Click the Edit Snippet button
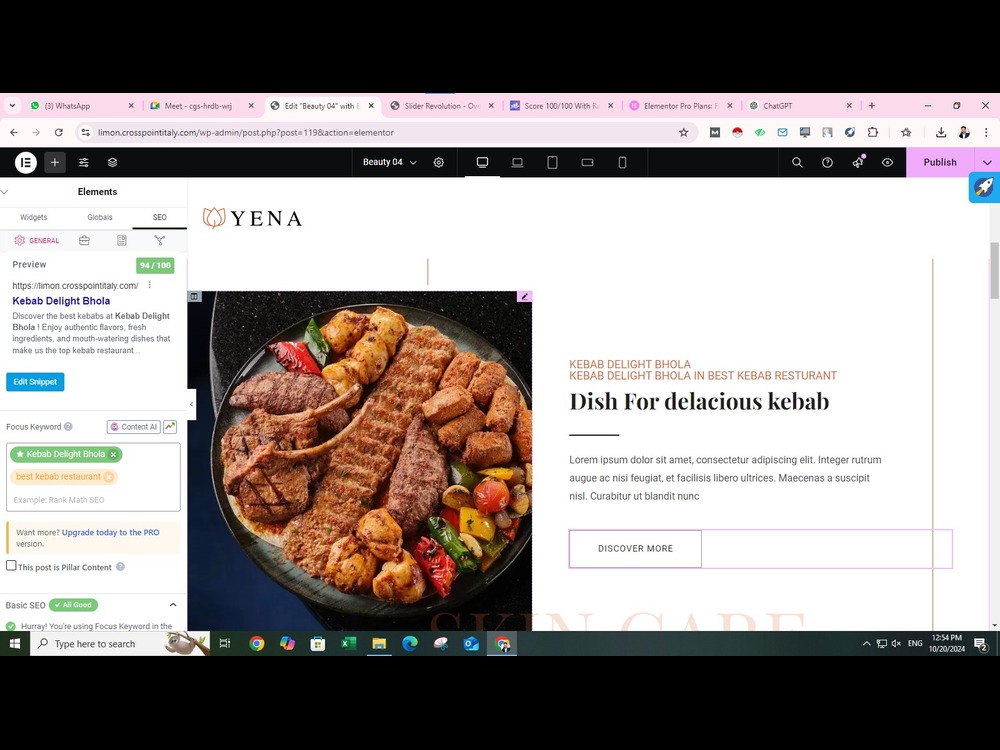 (35, 382)
